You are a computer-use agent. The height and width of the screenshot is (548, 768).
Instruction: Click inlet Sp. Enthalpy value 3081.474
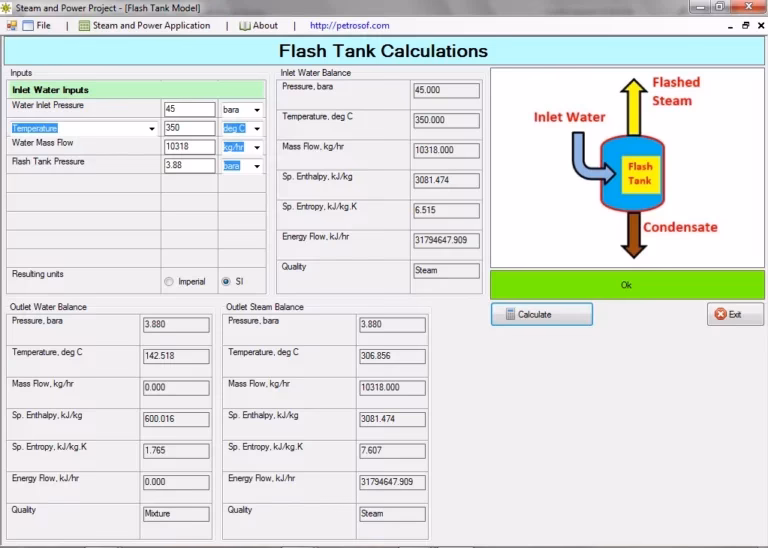446,180
